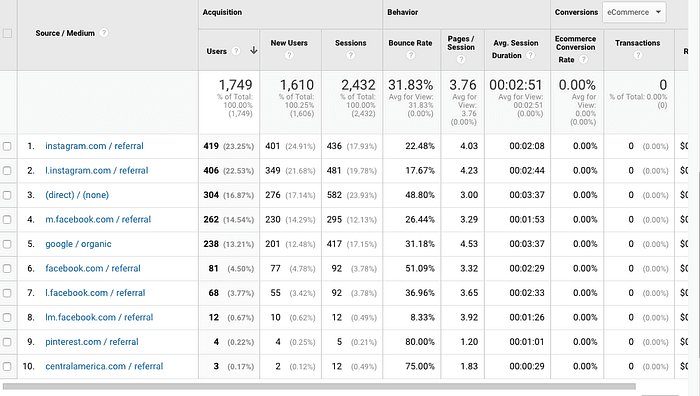
Task: Open centralamerica.com / referral link
Action: [104, 367]
